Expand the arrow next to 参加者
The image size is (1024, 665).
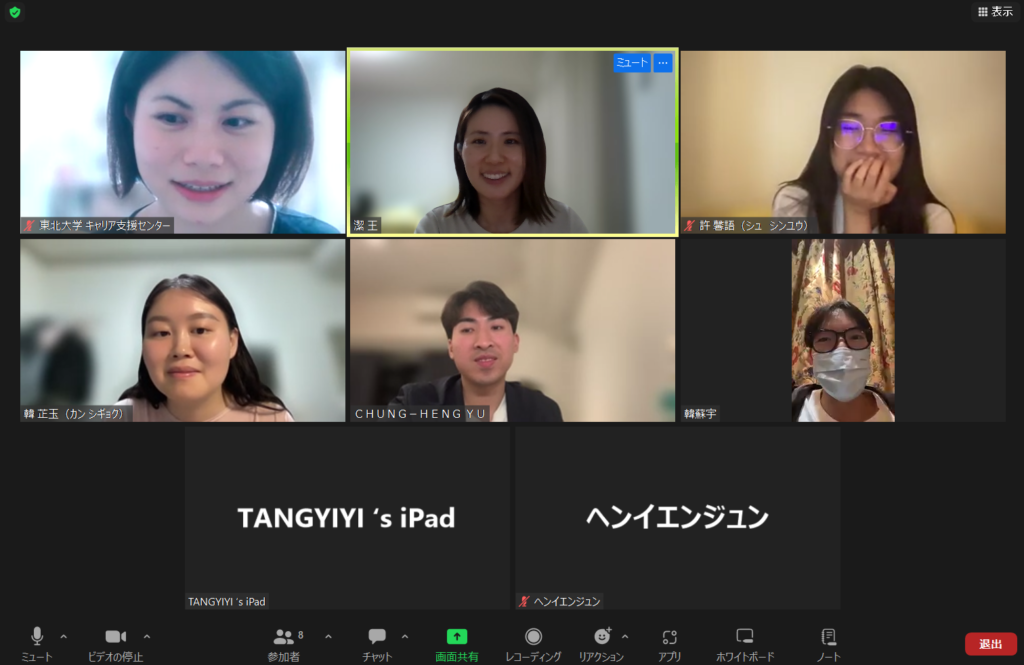point(328,636)
